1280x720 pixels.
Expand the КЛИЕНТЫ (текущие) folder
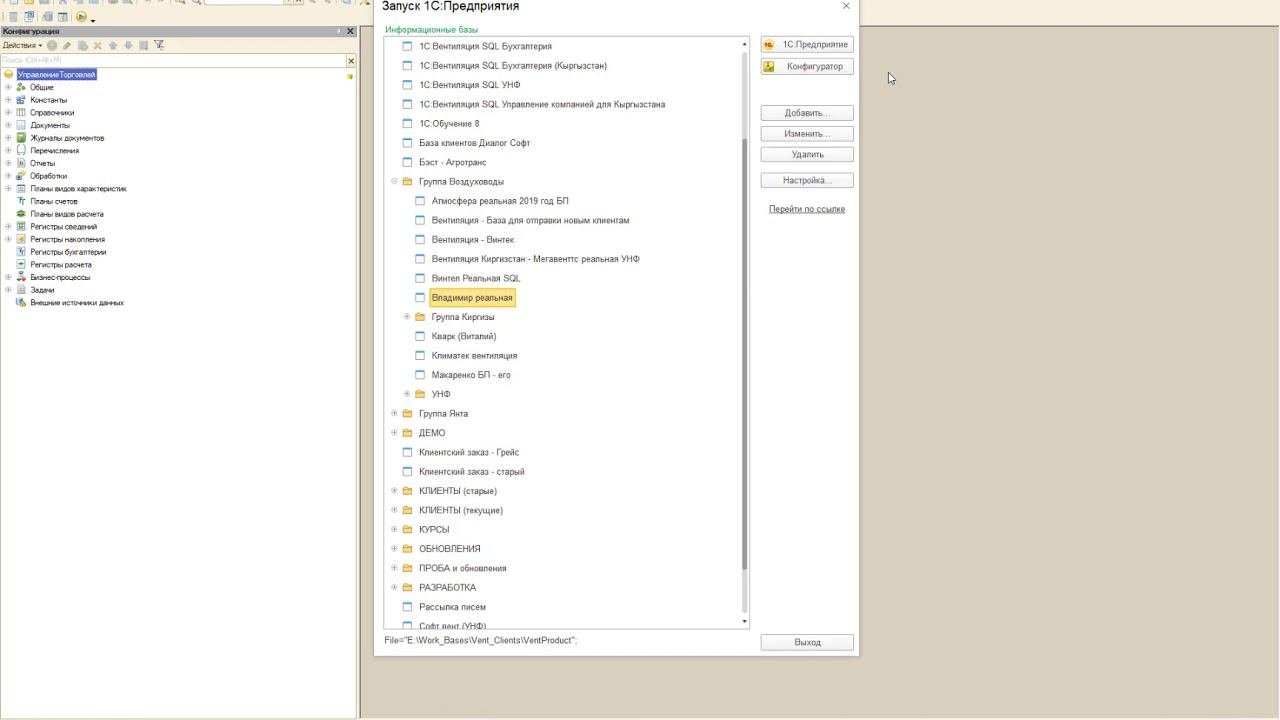point(394,510)
